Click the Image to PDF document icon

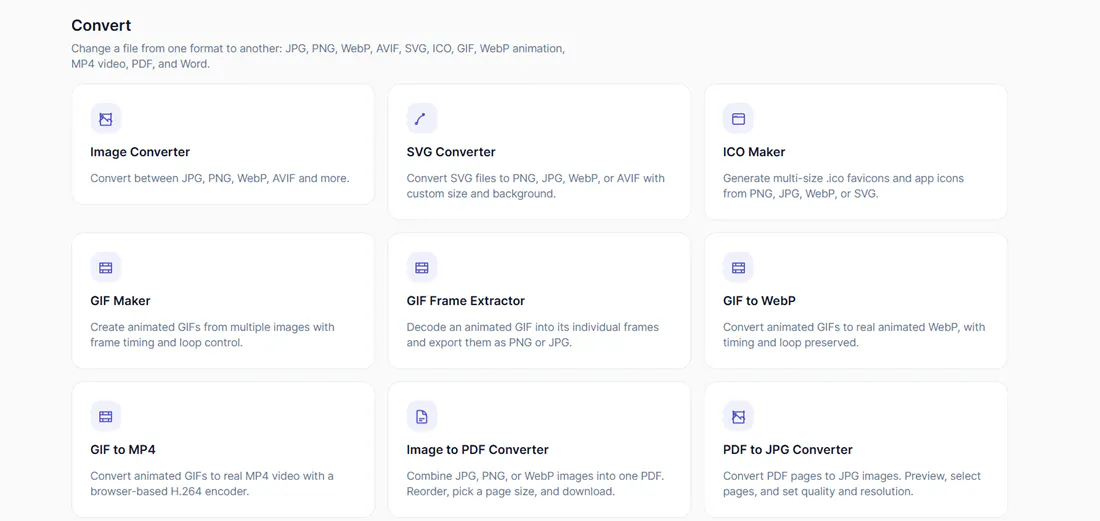pyautogui.click(x=422, y=417)
